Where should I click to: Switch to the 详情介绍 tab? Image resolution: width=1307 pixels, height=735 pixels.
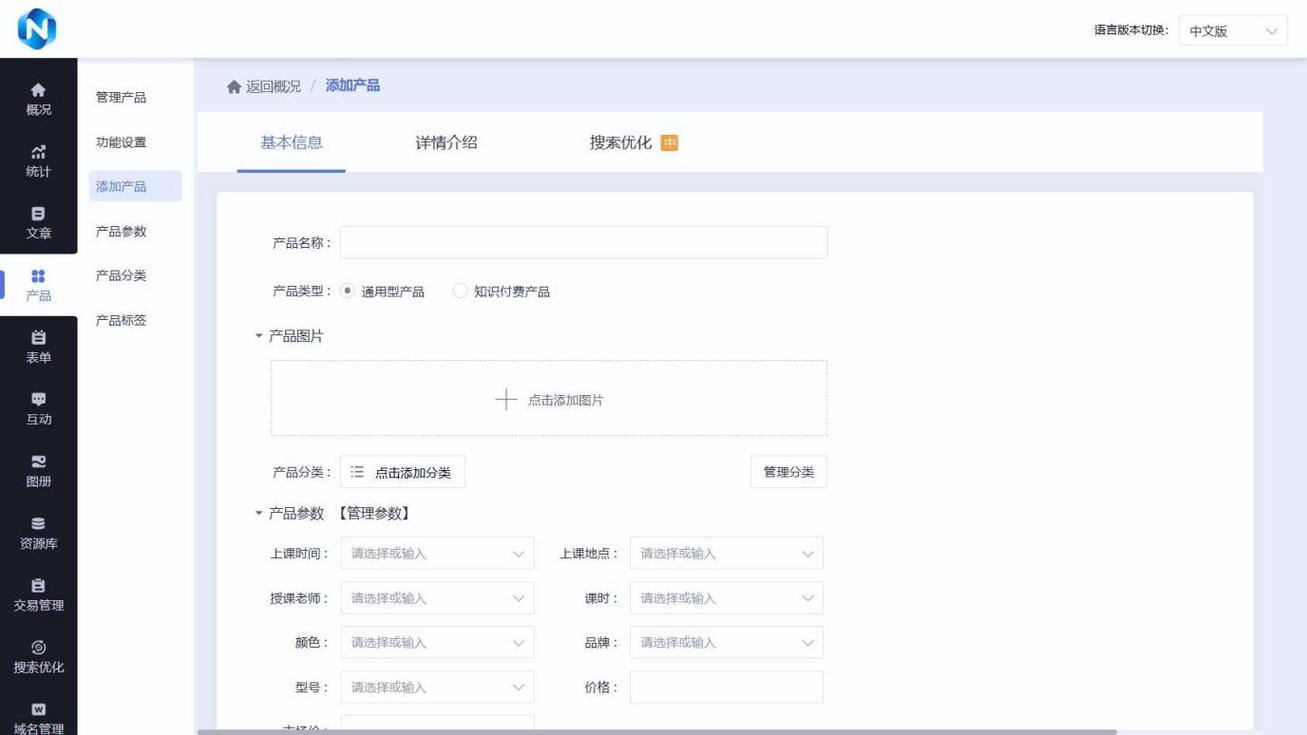[x=445, y=142]
